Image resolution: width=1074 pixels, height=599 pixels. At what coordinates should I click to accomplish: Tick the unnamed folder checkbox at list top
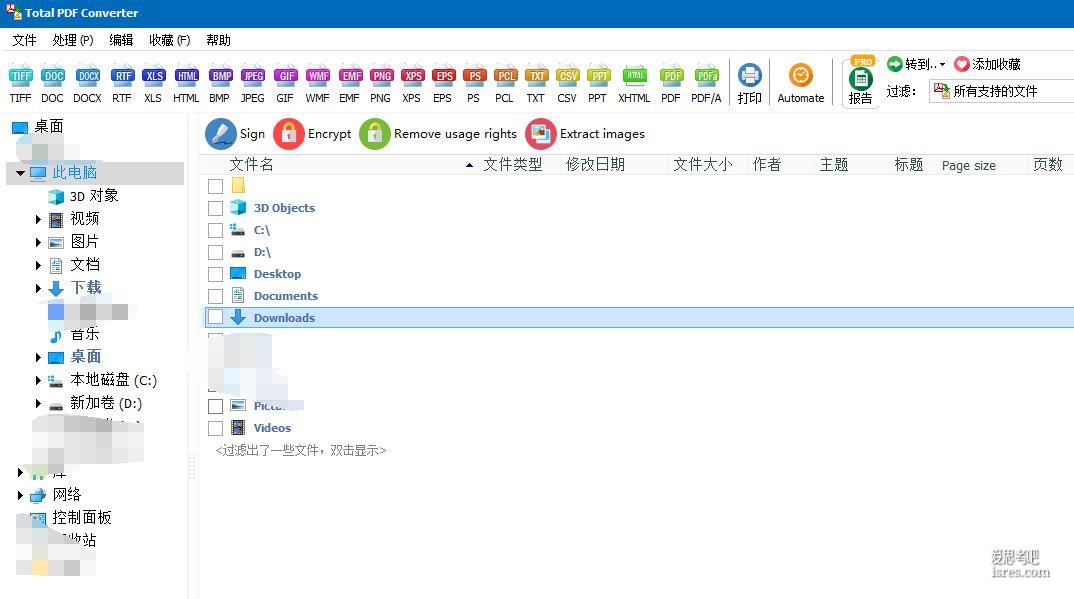tap(215, 186)
